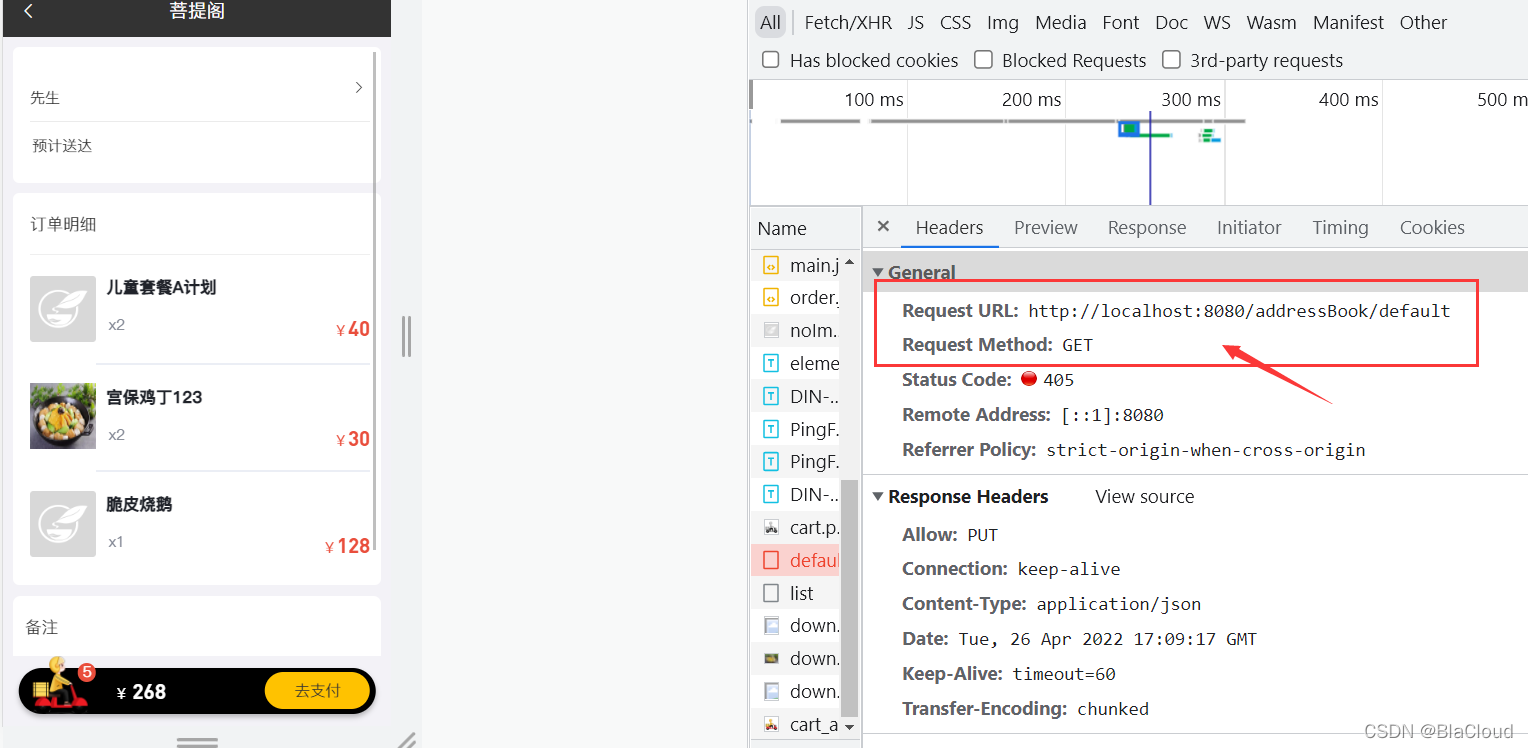This screenshot has height=748, width=1528.
Task: Filter requests by WS
Action: [x=1217, y=22]
